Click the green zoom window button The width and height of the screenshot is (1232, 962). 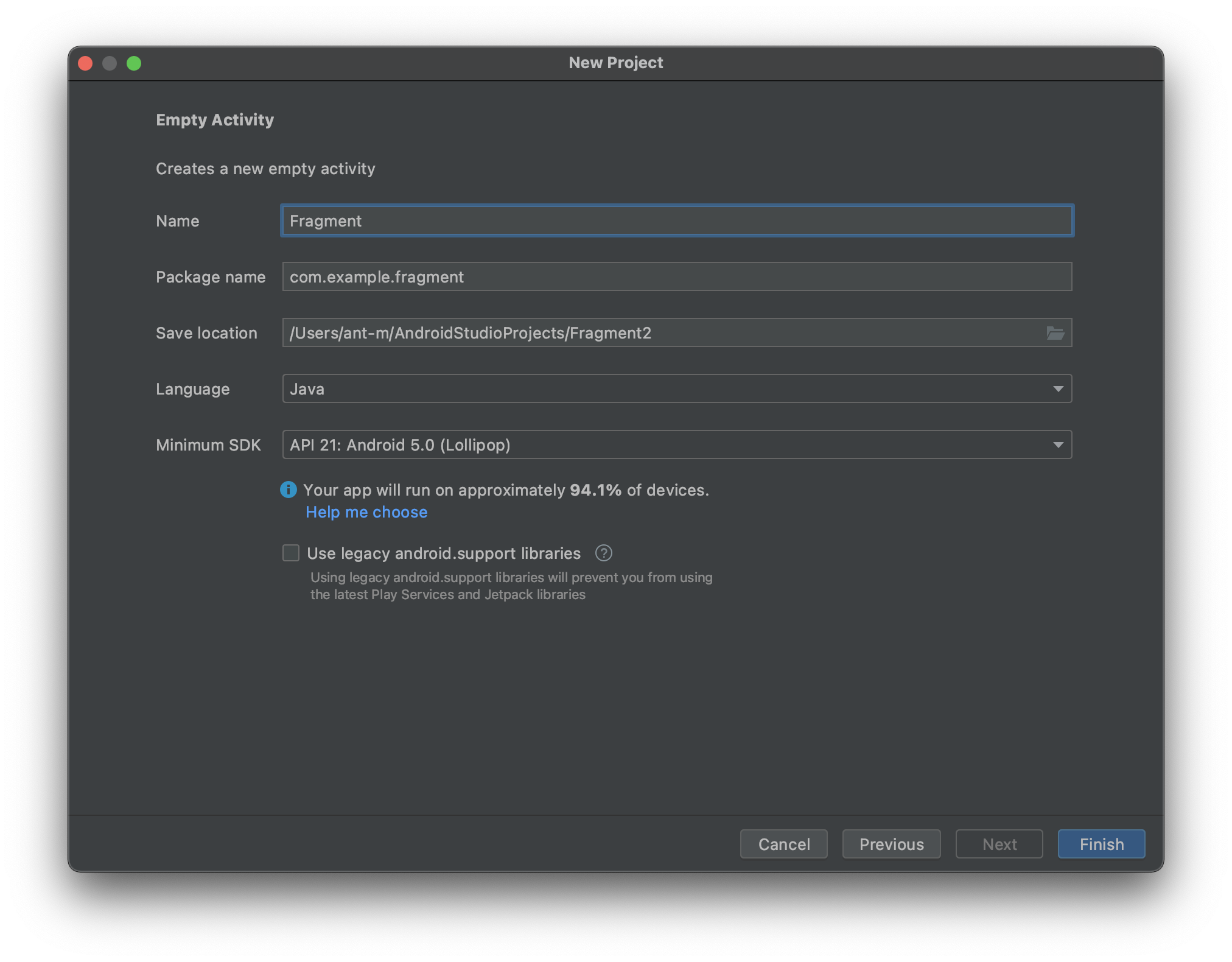(134, 63)
